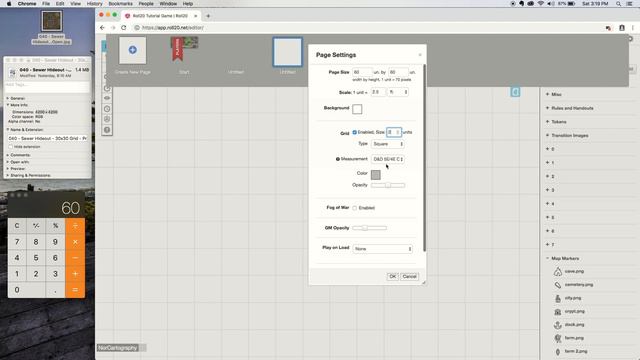640x360 pixels.
Task: Open Notification Center icon in menu bar
Action: (x=629, y=4)
